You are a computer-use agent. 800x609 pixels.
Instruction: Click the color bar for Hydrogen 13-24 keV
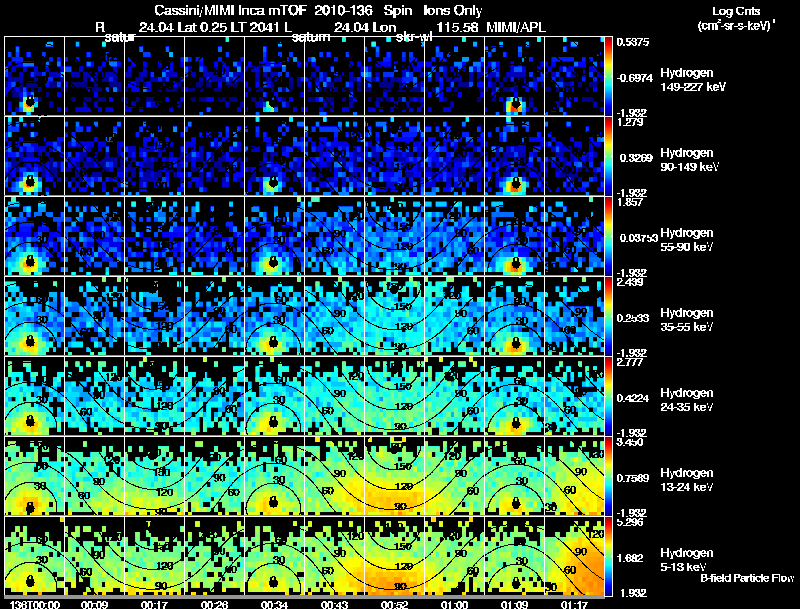coord(609,476)
